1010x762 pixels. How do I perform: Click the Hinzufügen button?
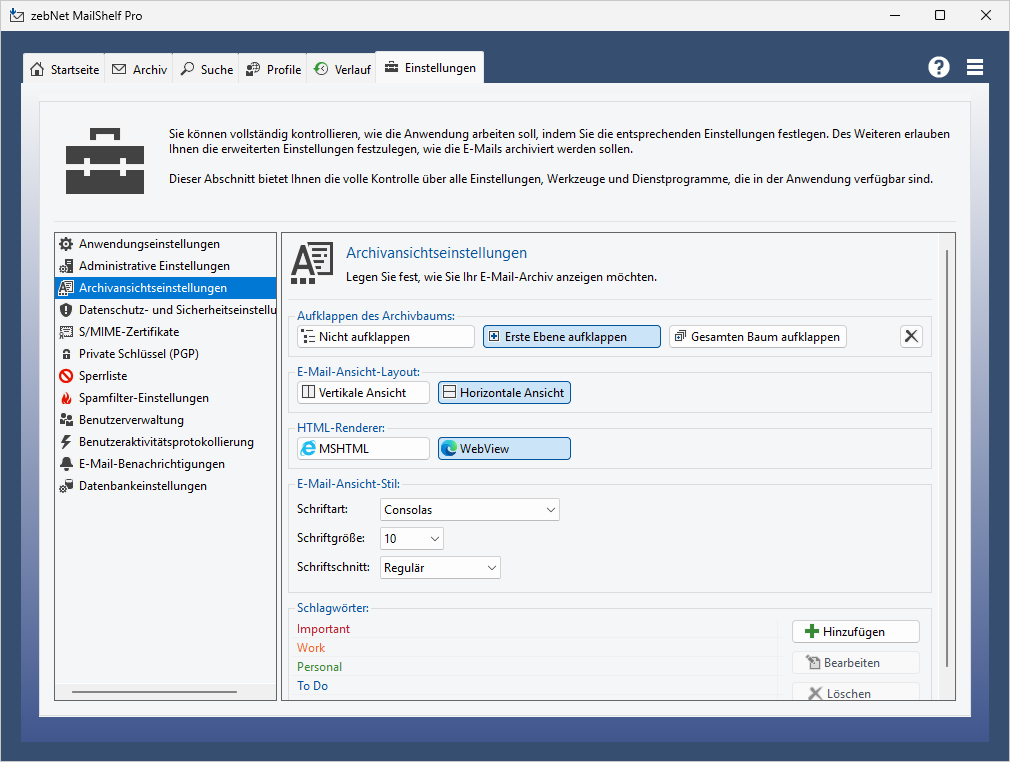[x=855, y=632]
